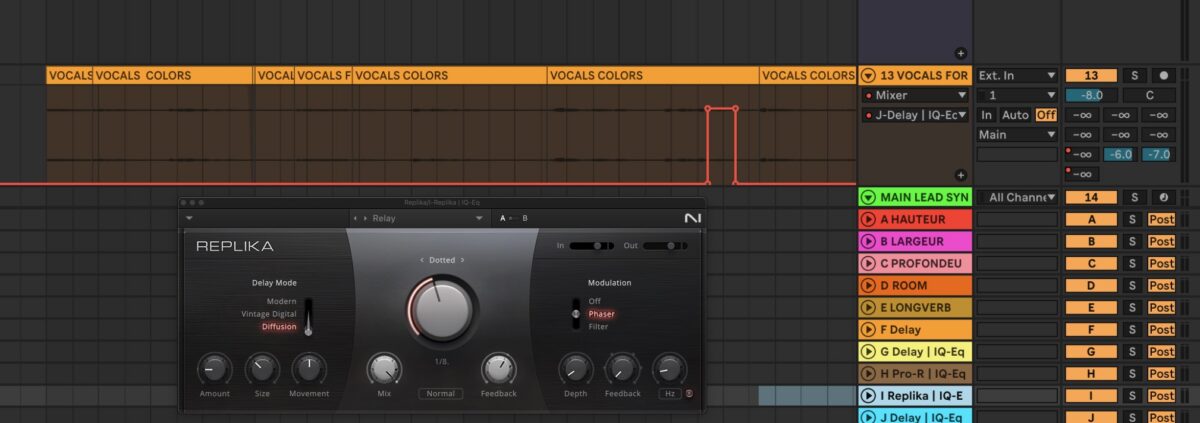Set modulation to Filter
The image size is (1200, 423).
point(598,326)
